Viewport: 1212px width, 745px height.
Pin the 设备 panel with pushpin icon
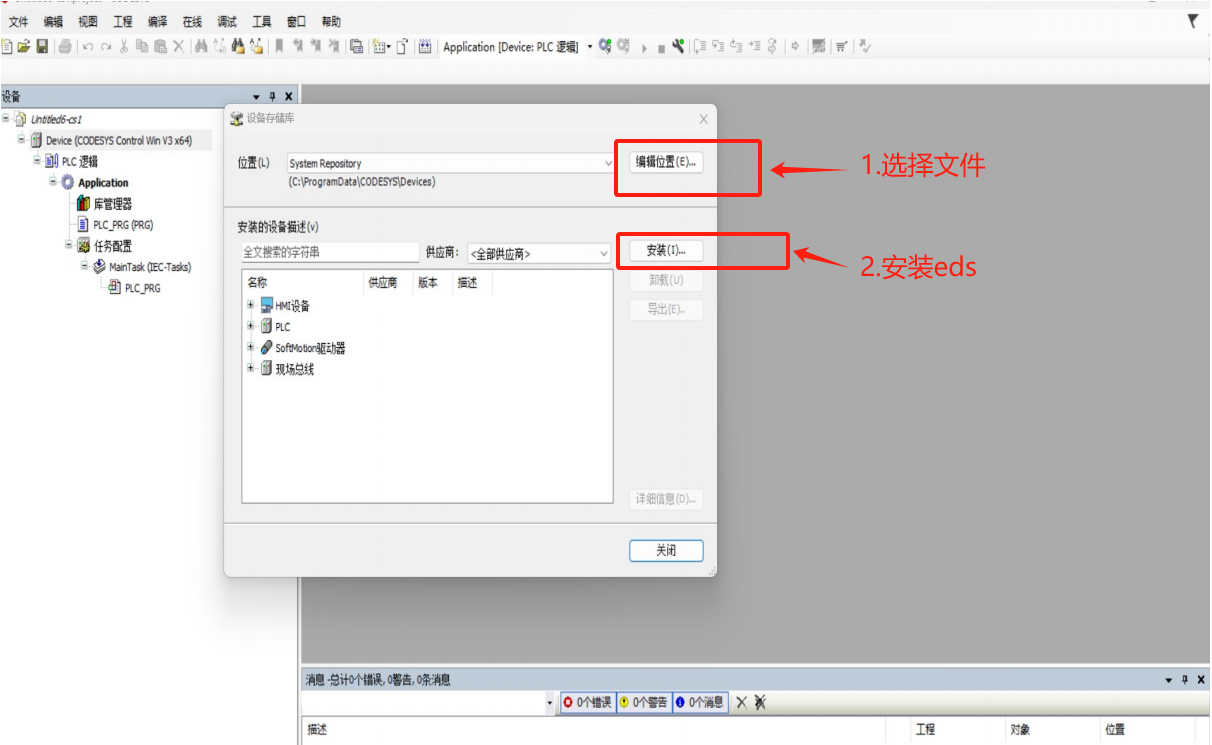pyautogui.click(x=272, y=96)
